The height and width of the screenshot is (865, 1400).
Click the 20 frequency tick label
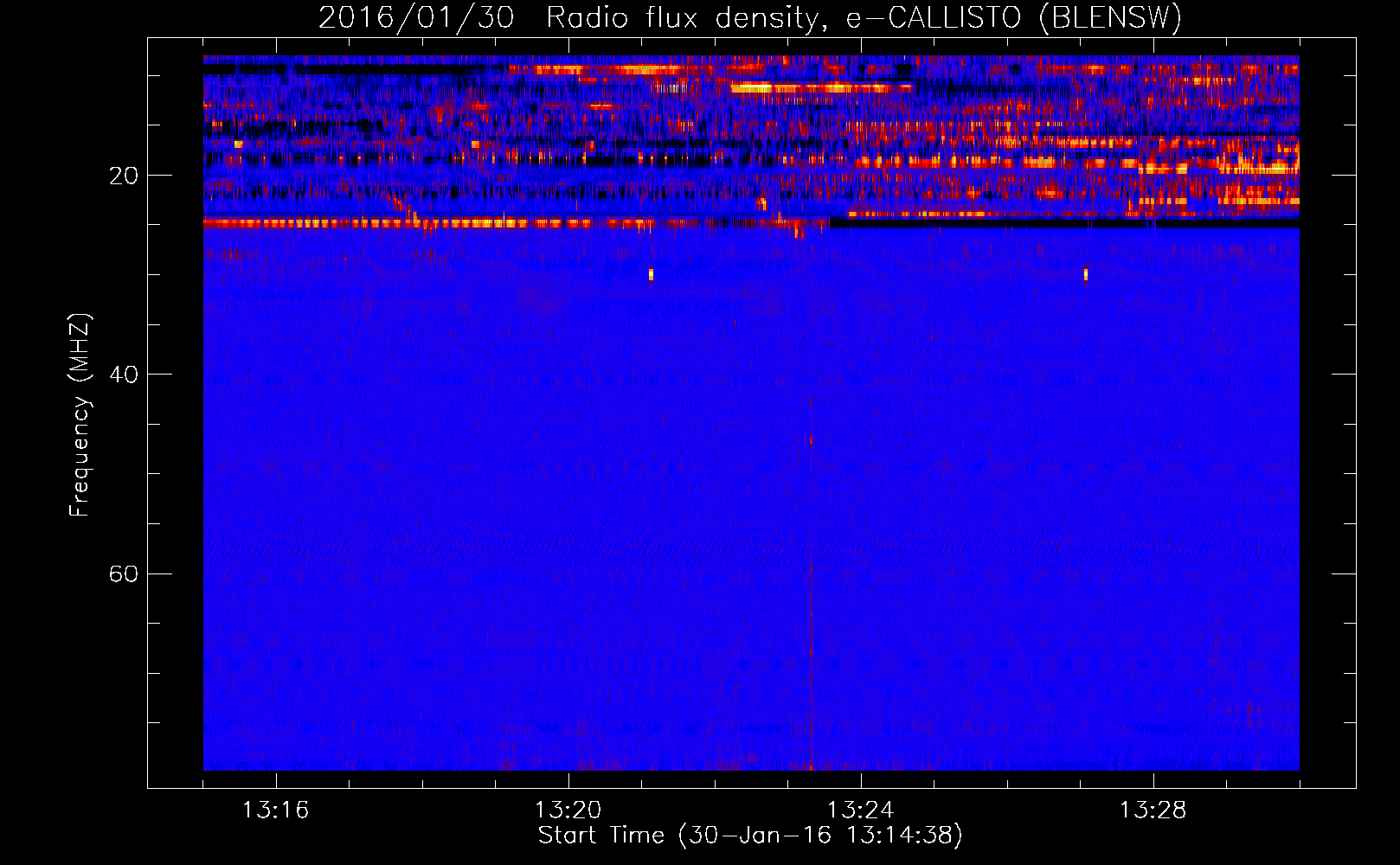point(123,176)
